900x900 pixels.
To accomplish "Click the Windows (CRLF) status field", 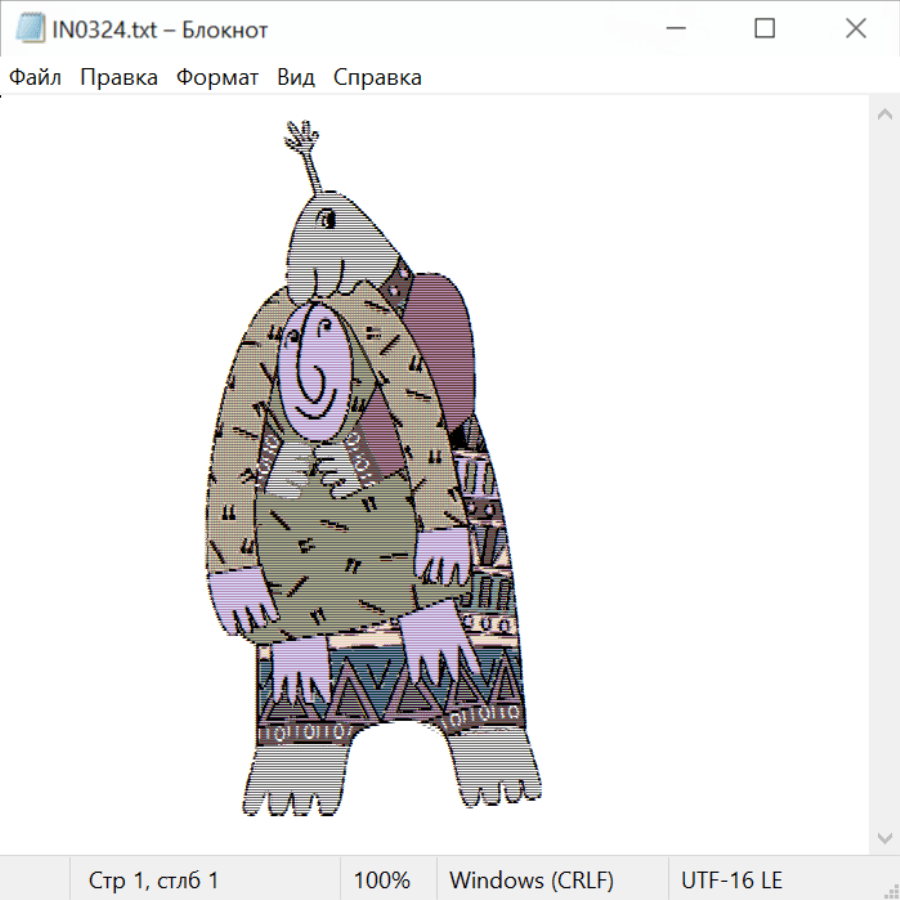I will click(531, 881).
